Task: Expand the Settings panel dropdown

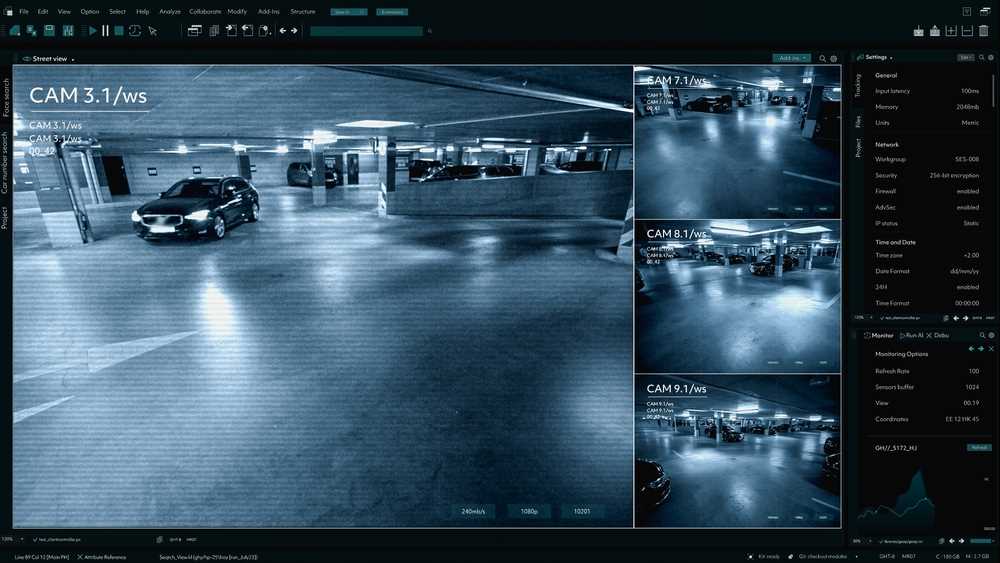Action: coord(891,58)
